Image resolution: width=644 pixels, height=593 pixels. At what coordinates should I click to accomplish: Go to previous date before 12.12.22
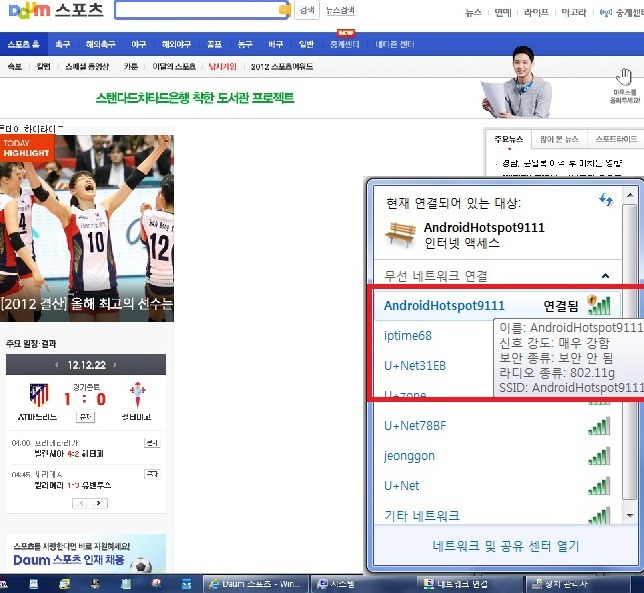click(57, 365)
